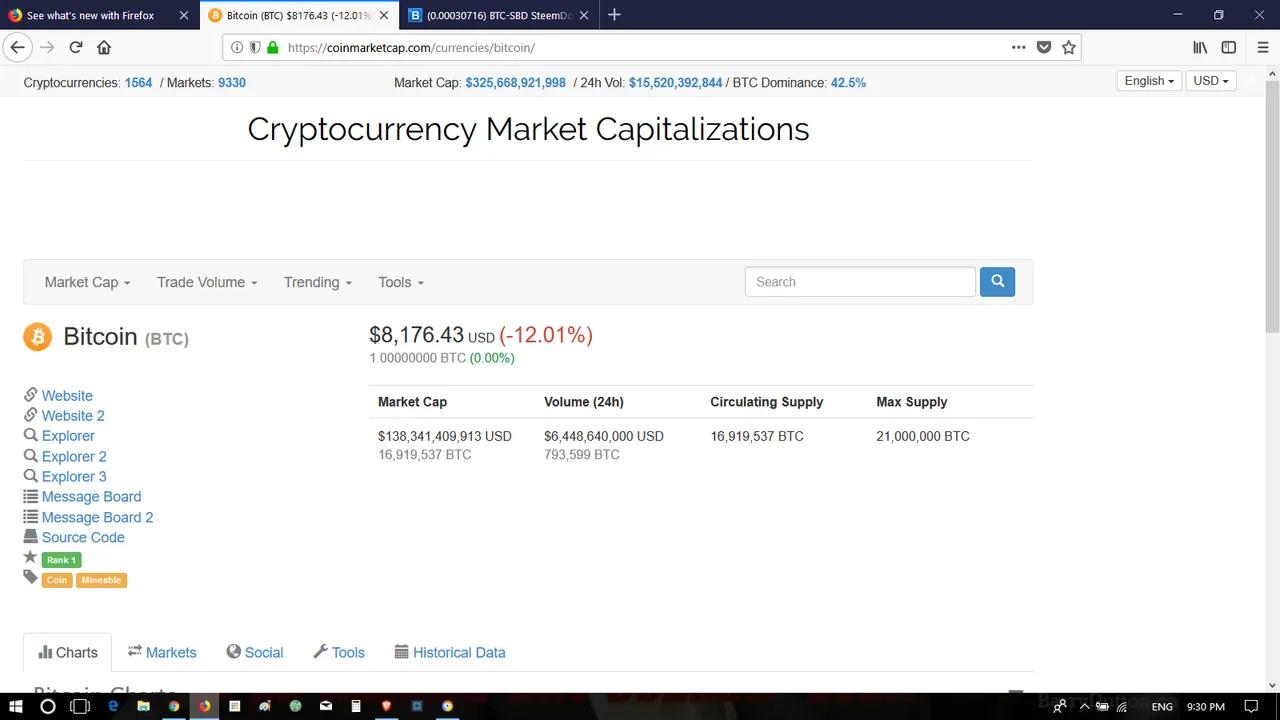The width and height of the screenshot is (1280, 720).
Task: Show site information icon in address bar
Action: coord(237,47)
